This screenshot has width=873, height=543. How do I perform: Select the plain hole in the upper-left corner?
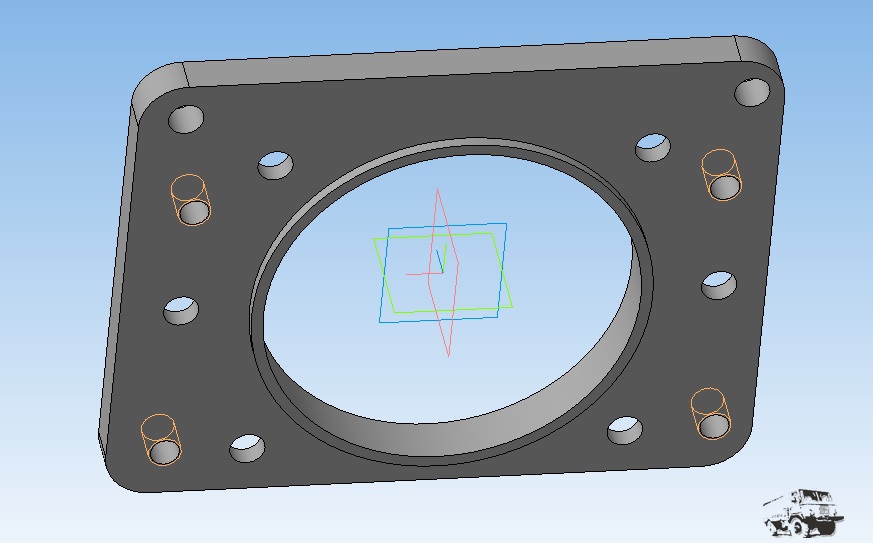[186, 119]
